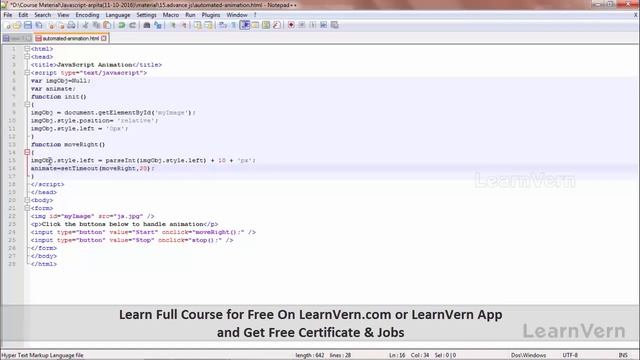Save all files with the toolbar icon

tap(39, 25)
